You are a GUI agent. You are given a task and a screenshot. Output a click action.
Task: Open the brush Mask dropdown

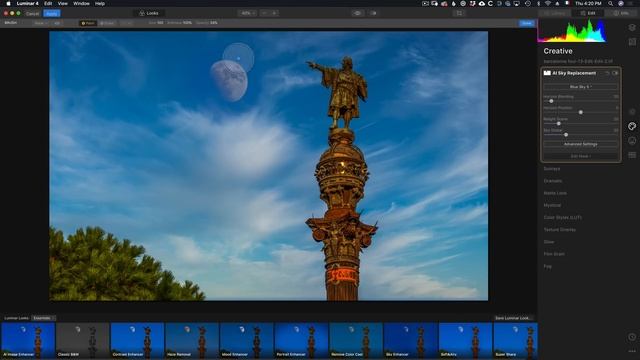coord(40,23)
